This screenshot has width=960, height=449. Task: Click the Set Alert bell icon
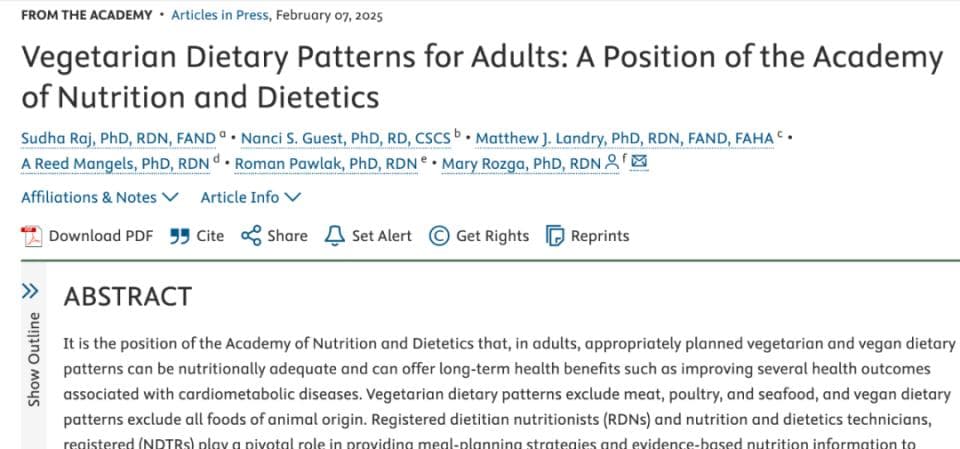[334, 236]
